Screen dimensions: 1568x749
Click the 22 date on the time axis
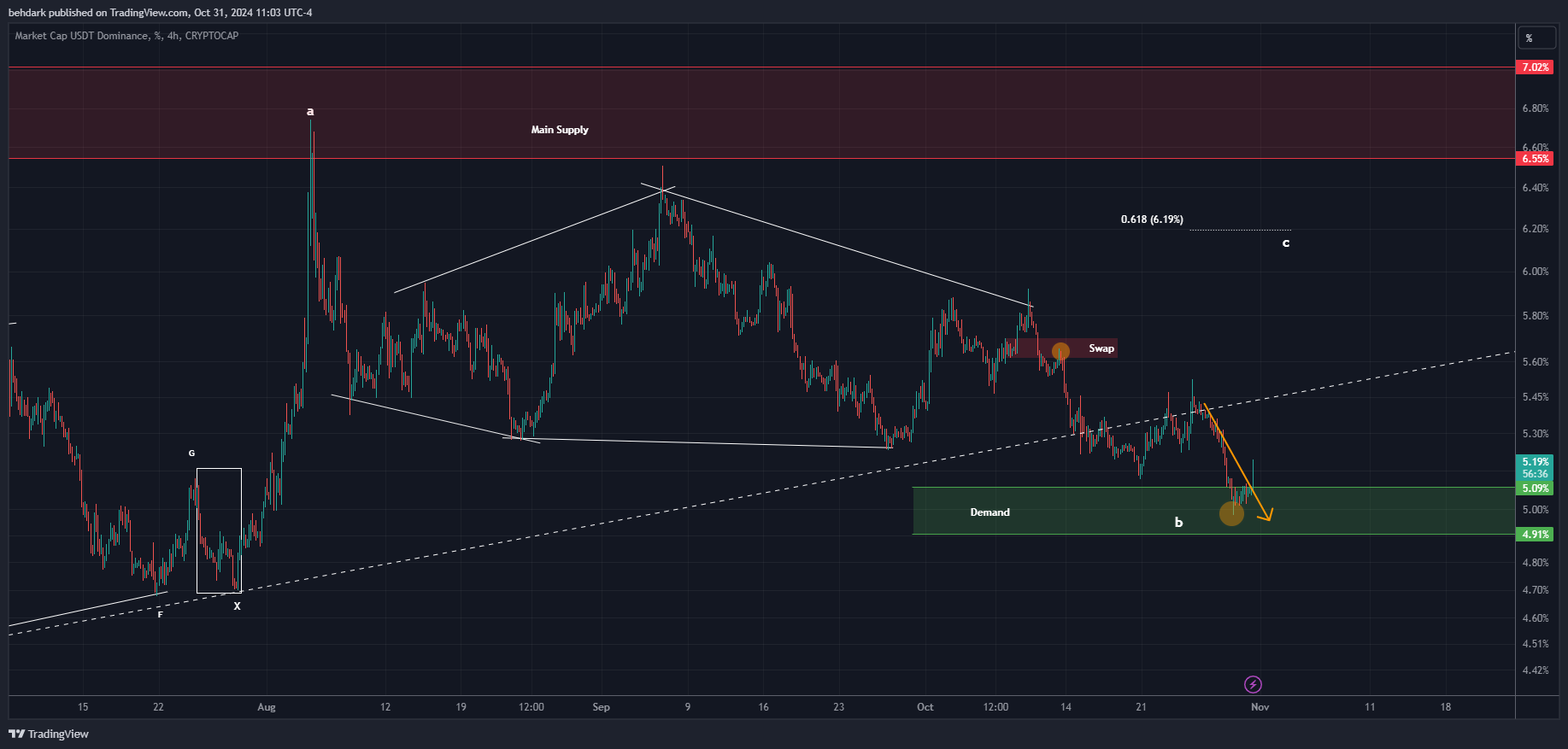pos(158,707)
